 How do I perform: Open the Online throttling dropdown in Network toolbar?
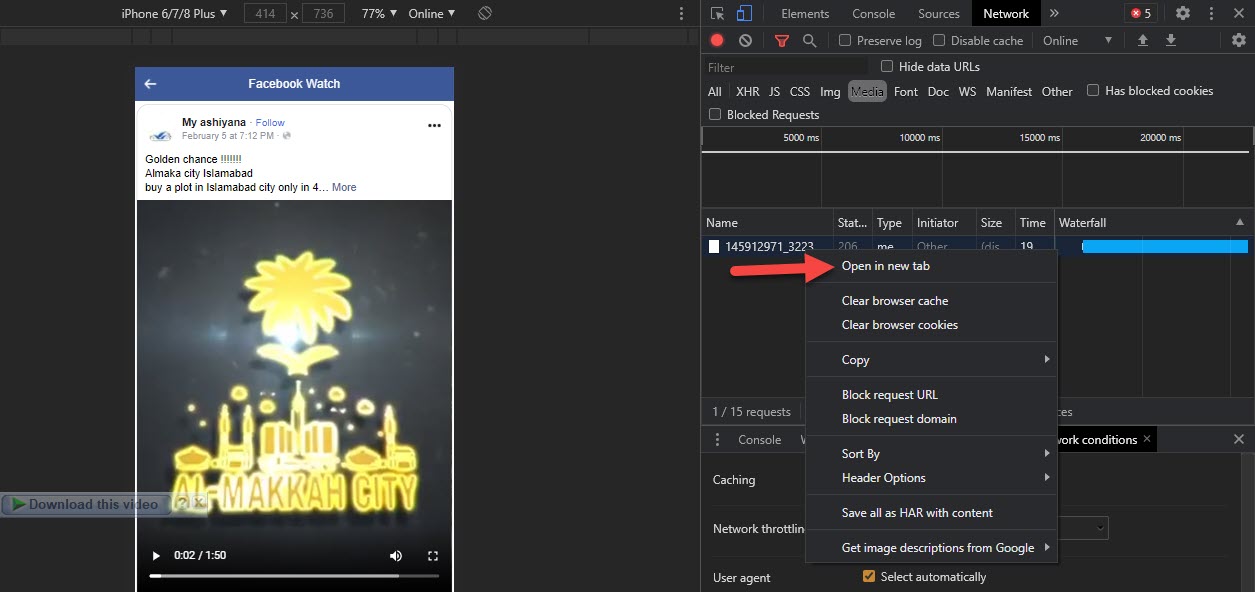[1077, 41]
